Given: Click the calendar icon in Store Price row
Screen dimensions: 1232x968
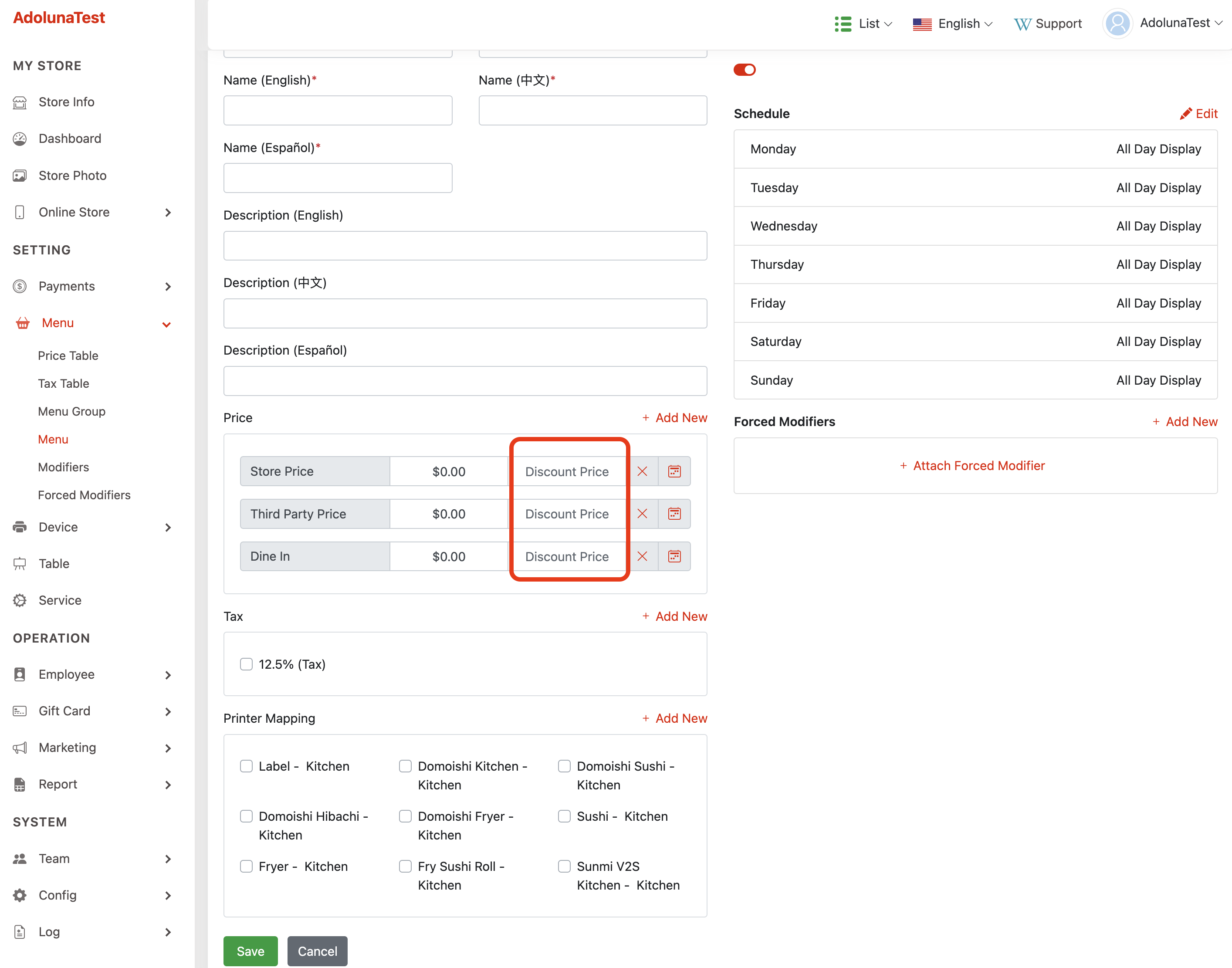Looking at the screenshot, I should tap(674, 471).
